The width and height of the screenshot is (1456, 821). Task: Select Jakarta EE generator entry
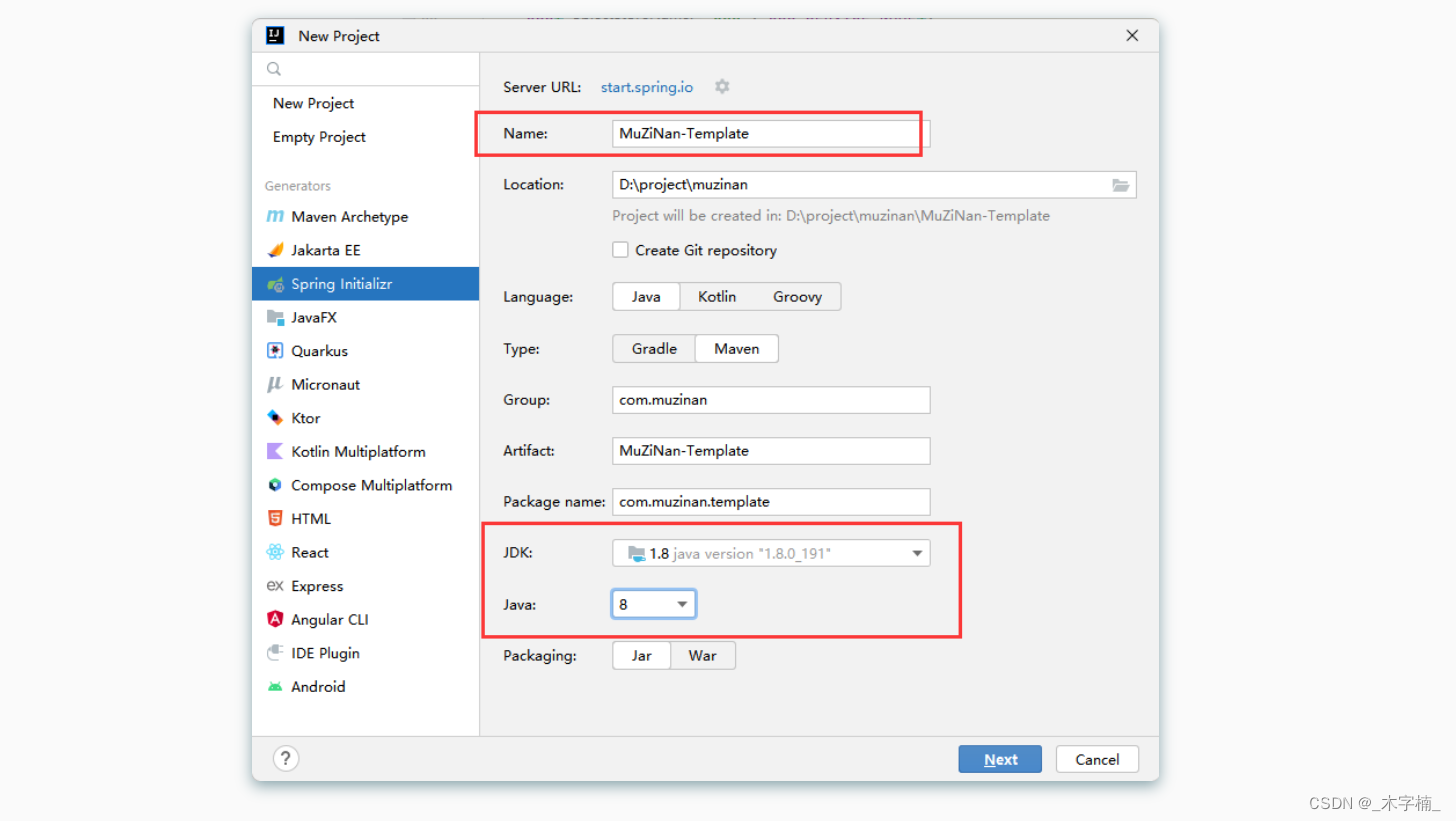tap(365, 250)
